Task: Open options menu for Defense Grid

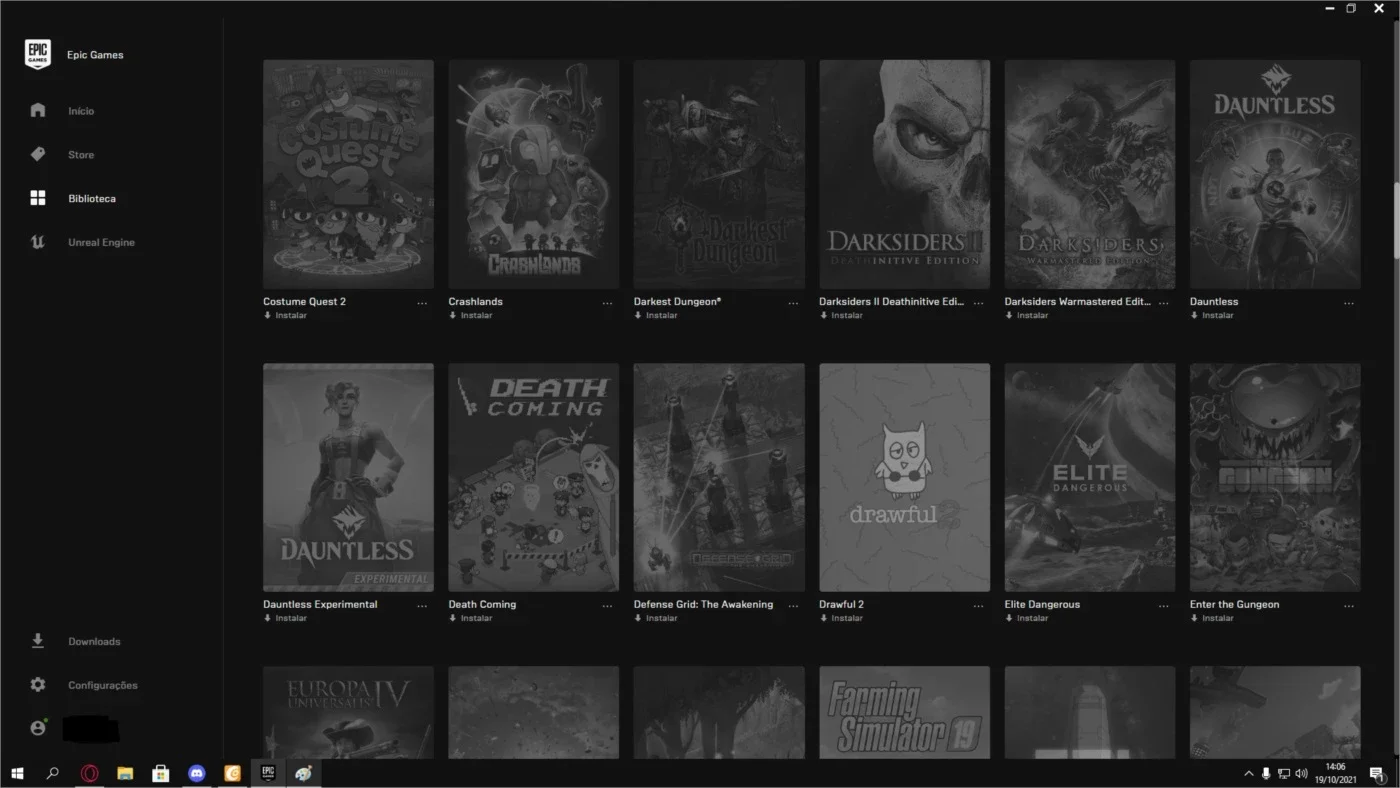Action: coord(793,605)
